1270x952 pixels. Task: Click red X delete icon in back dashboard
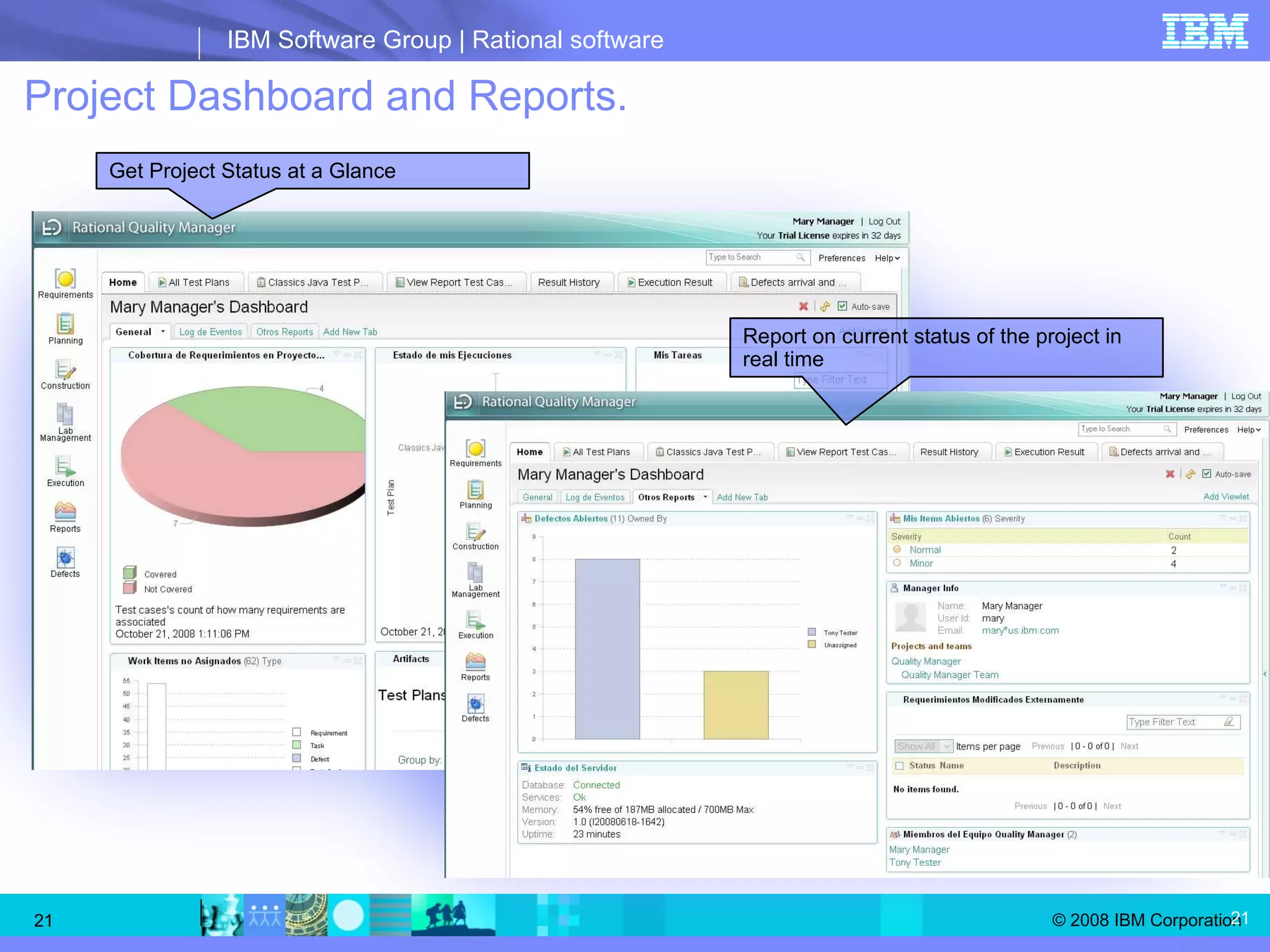point(804,306)
